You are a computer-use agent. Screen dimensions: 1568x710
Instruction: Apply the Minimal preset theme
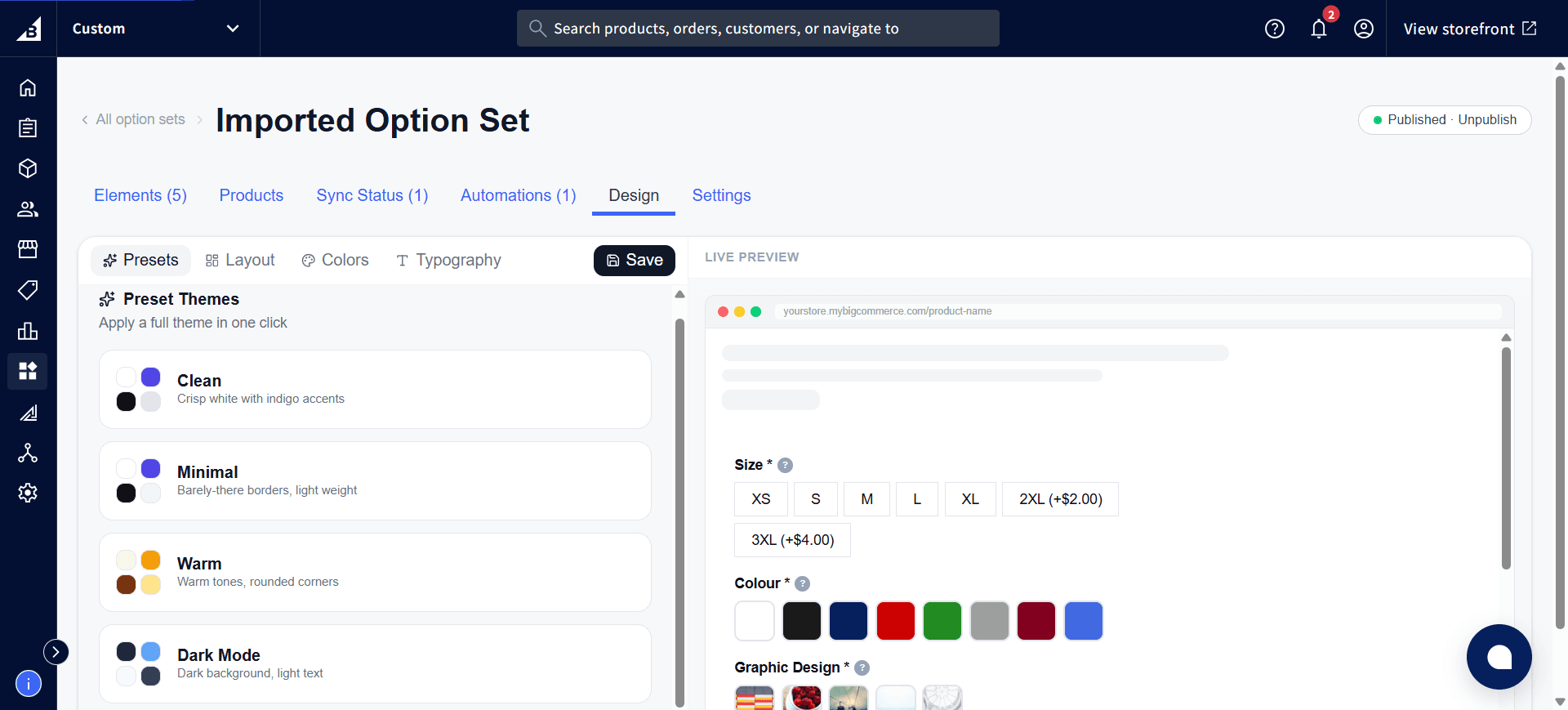[375, 481]
